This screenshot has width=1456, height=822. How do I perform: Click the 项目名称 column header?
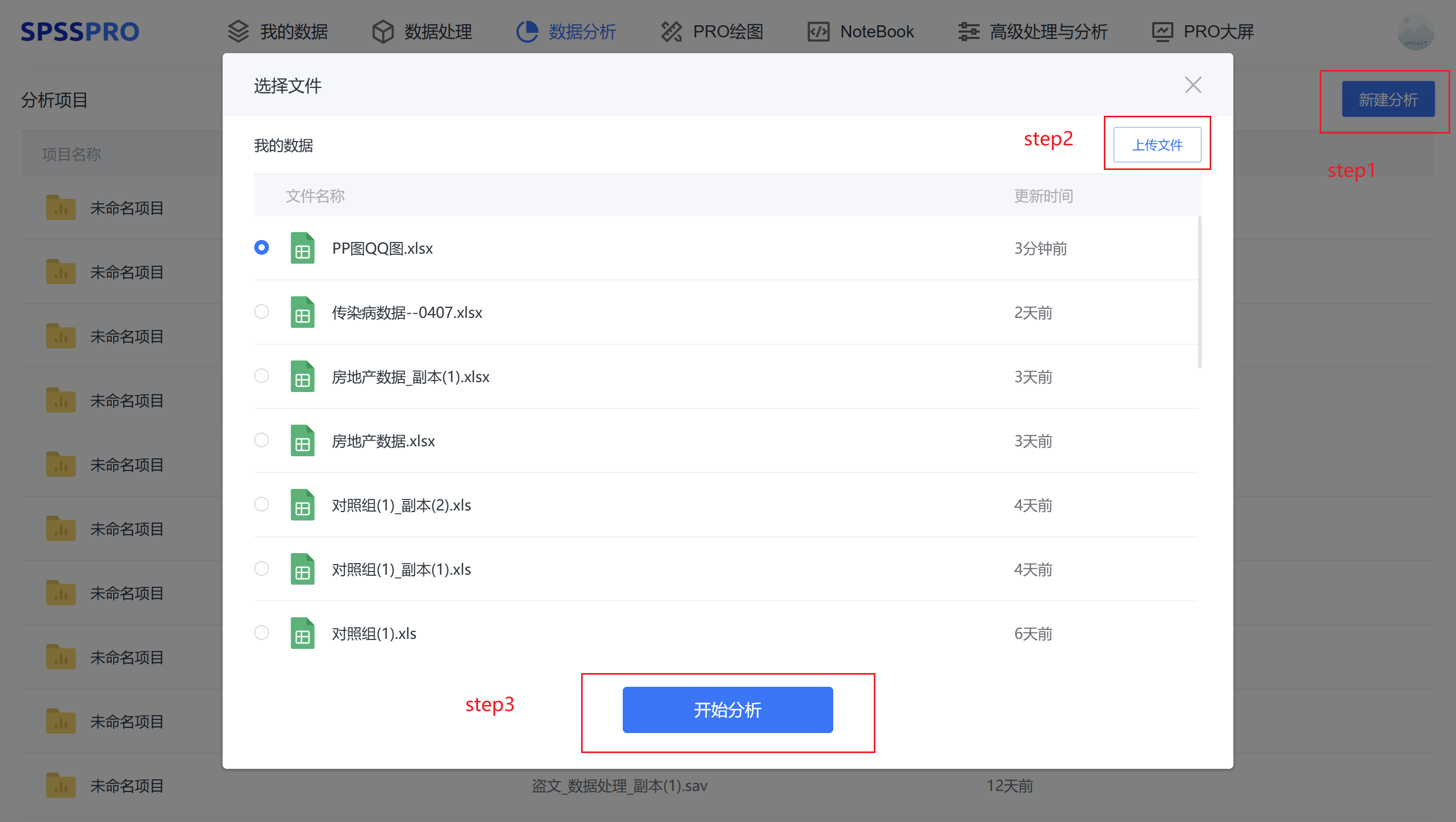[x=71, y=154]
